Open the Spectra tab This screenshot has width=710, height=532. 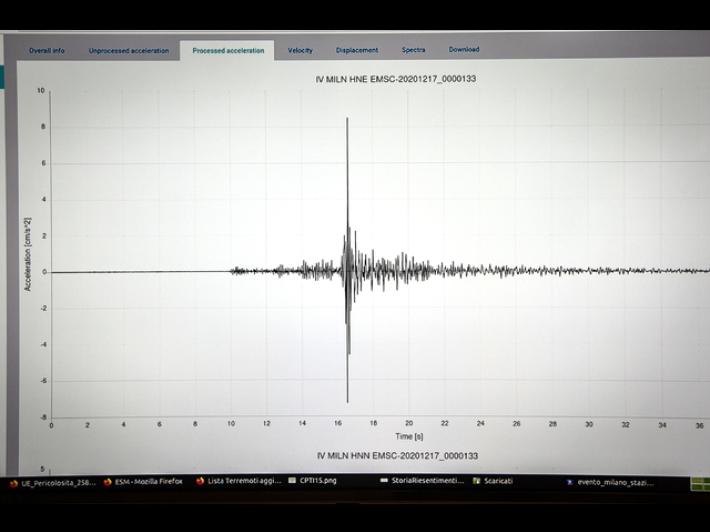(413, 50)
